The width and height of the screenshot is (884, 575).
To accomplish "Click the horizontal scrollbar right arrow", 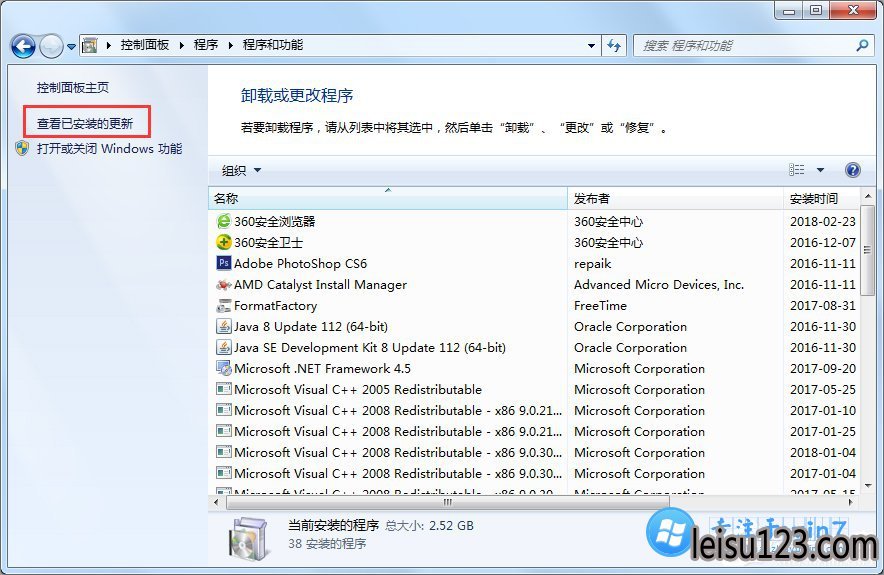I will pos(851,502).
